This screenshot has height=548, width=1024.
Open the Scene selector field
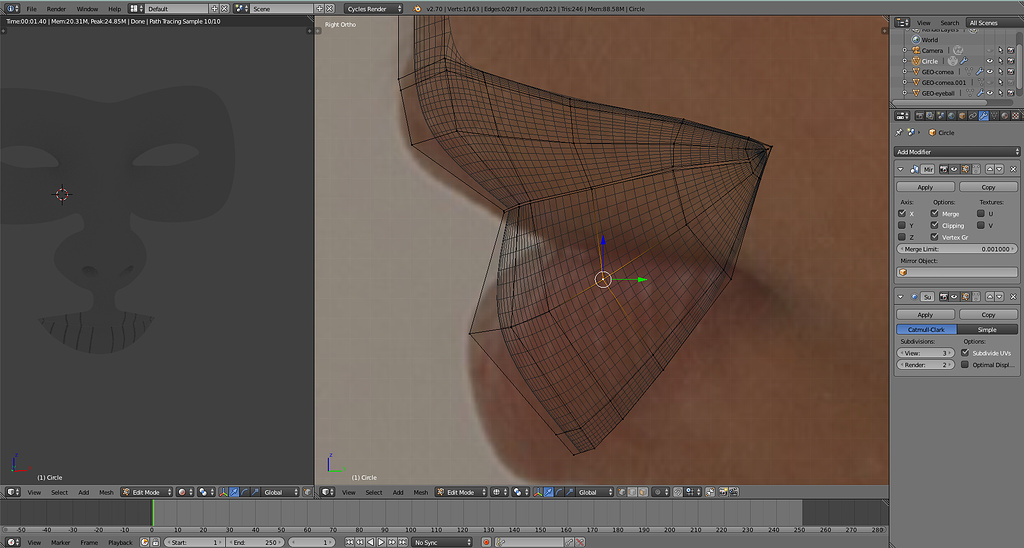pyautogui.click(x=282, y=8)
